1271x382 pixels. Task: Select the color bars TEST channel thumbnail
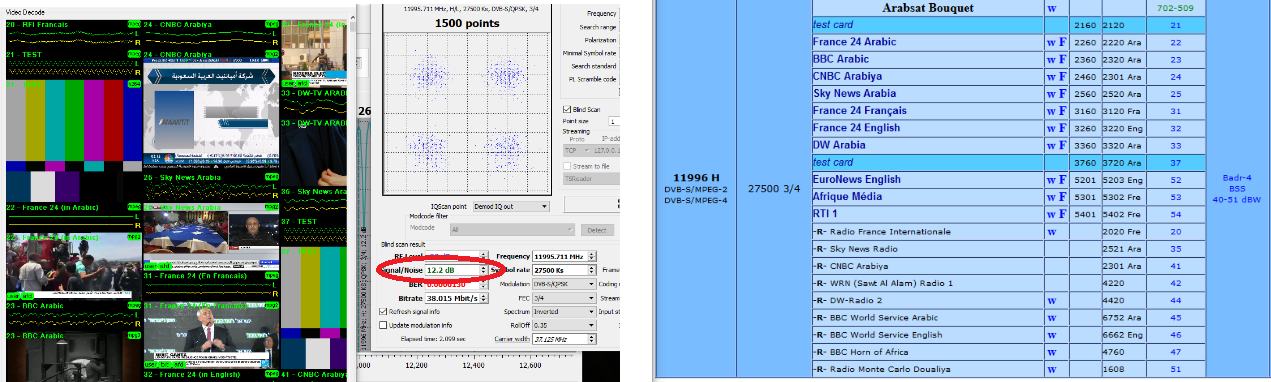tap(72, 140)
